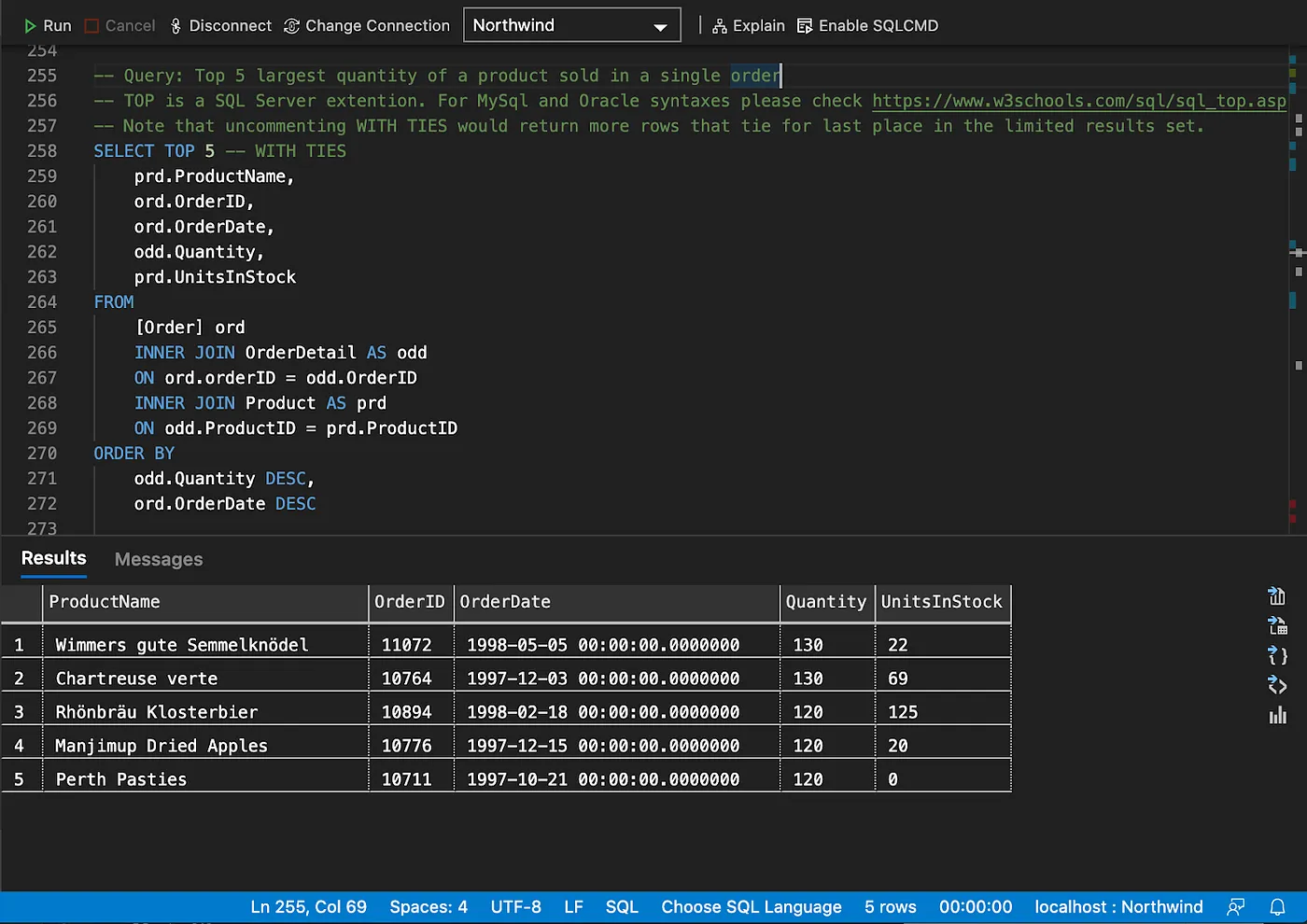
Task: Place cursor on ORDER BY keyword
Action: tap(134, 454)
